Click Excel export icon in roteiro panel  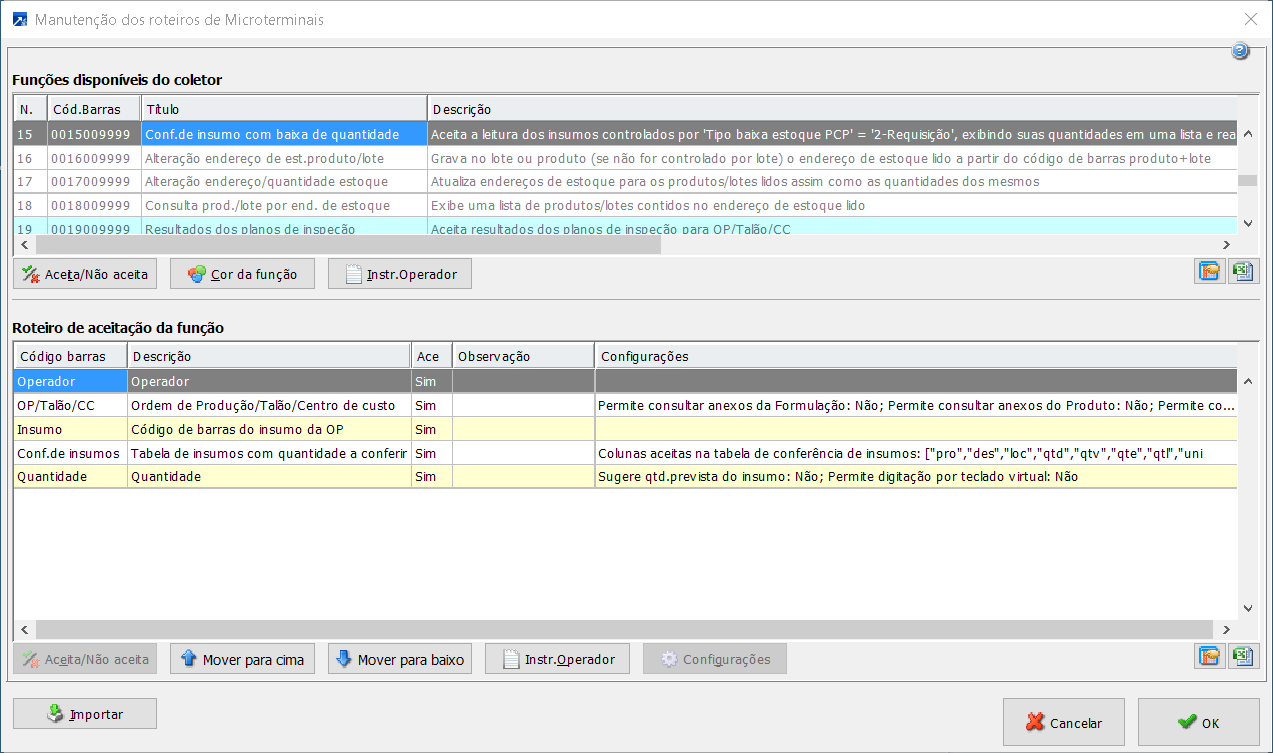tap(1243, 656)
